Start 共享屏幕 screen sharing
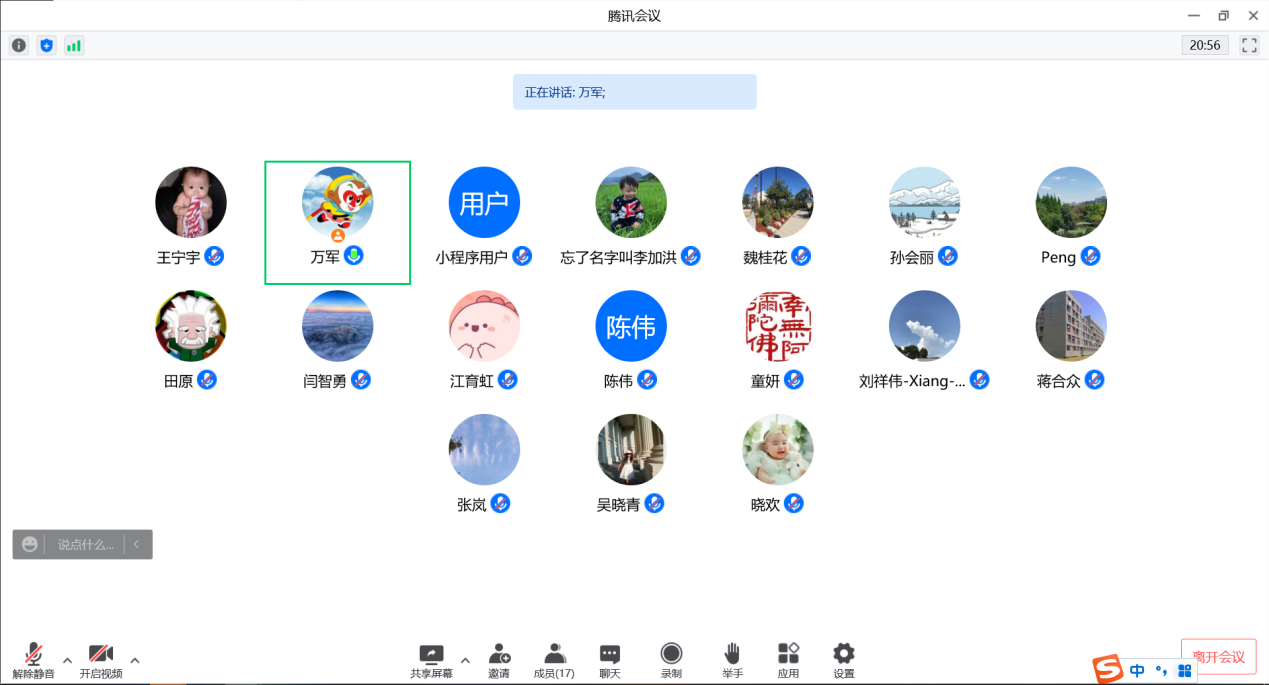This screenshot has height=685, width=1269. click(x=431, y=660)
